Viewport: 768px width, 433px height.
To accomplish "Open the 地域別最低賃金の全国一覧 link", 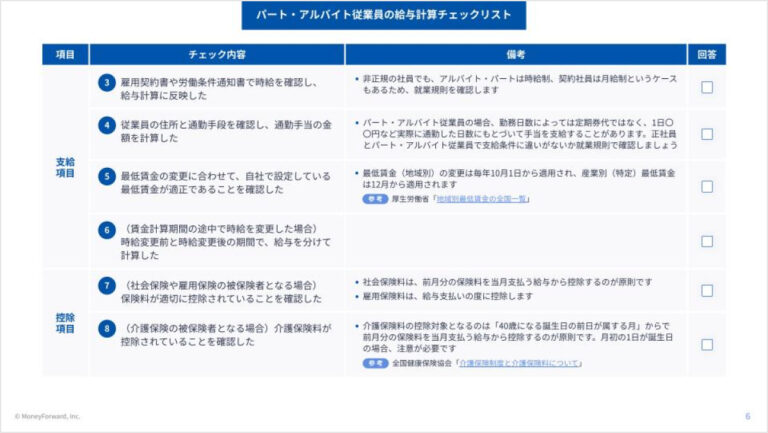I will point(481,199).
